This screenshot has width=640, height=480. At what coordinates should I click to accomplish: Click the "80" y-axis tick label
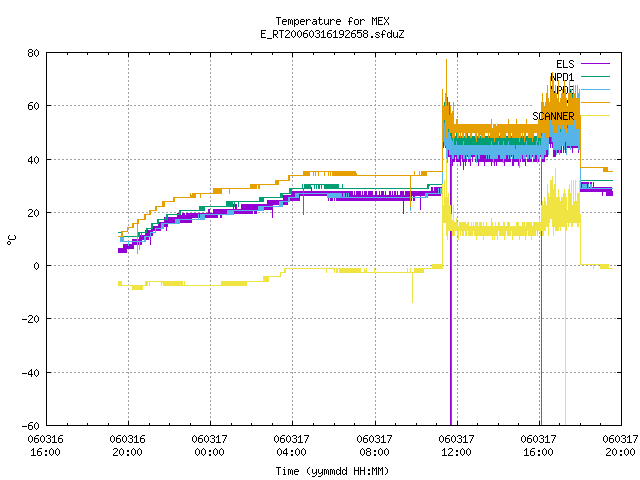pos(33,53)
